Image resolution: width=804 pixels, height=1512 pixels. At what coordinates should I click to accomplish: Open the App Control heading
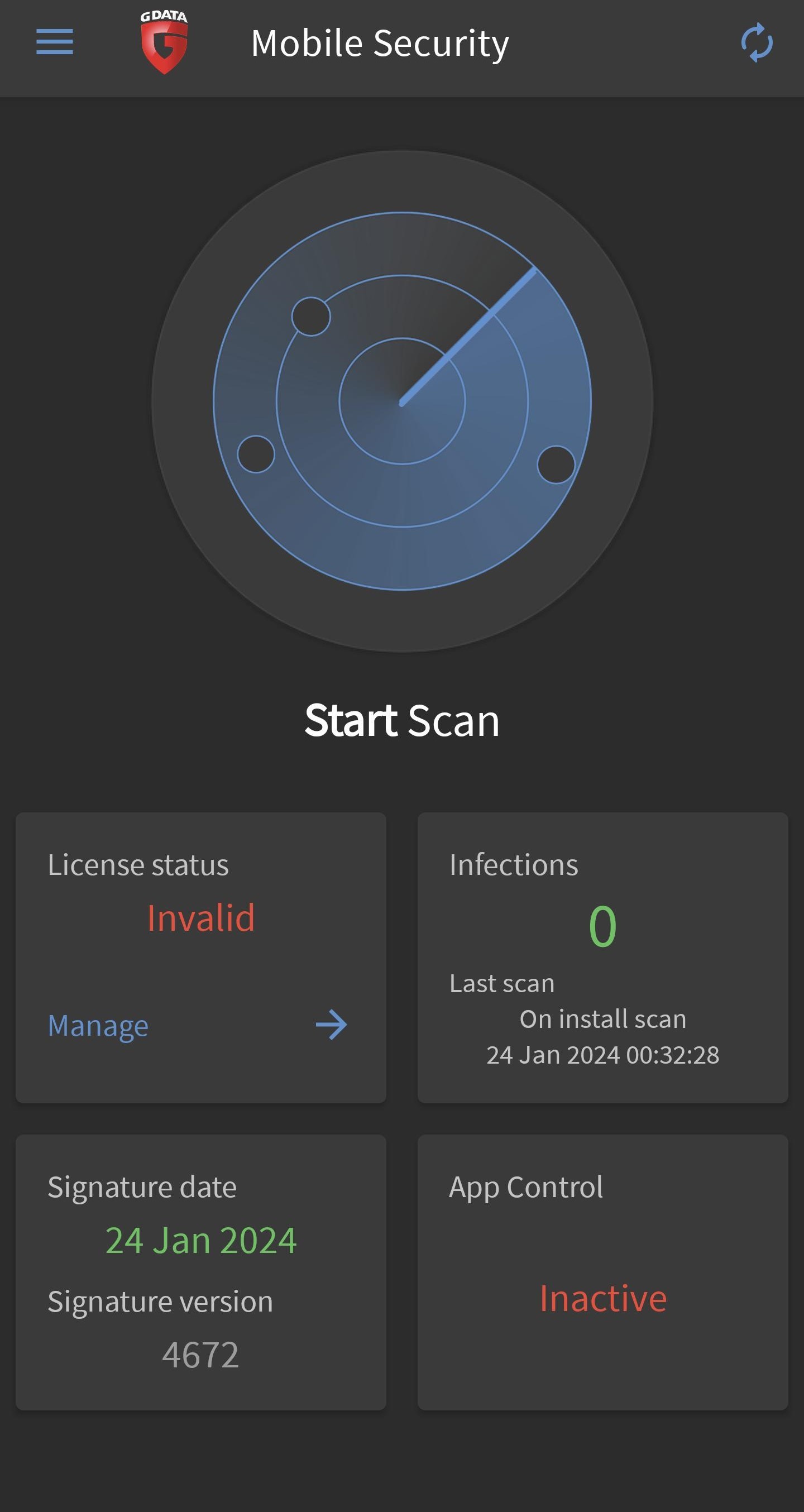(x=526, y=1188)
